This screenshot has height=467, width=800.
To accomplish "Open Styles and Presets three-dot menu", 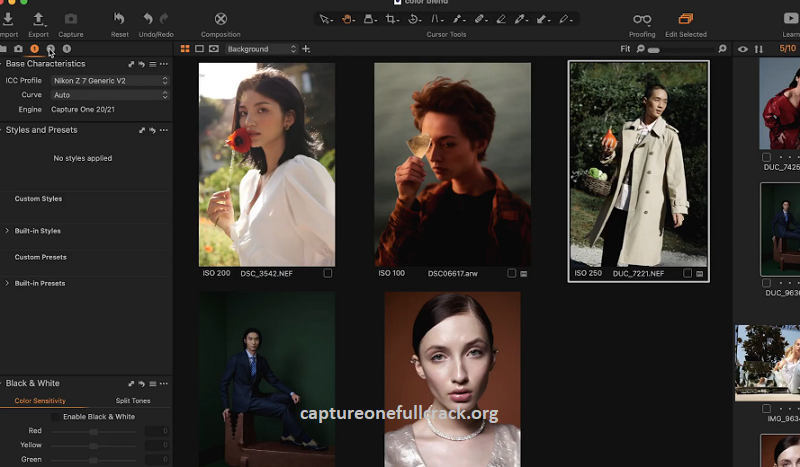I will pyautogui.click(x=164, y=130).
